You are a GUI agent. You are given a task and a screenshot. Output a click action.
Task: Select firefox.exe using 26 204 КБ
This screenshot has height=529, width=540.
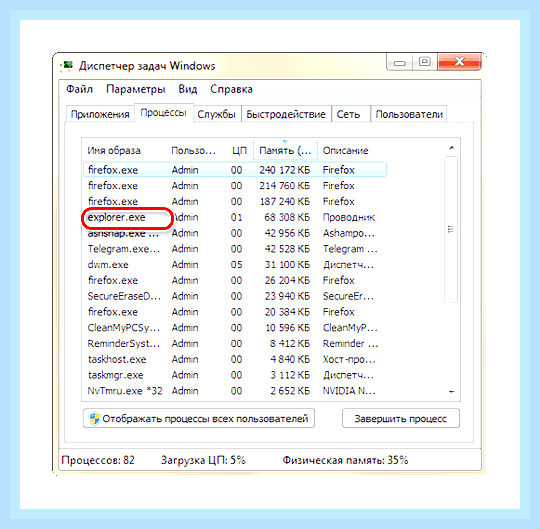click(x=235, y=280)
